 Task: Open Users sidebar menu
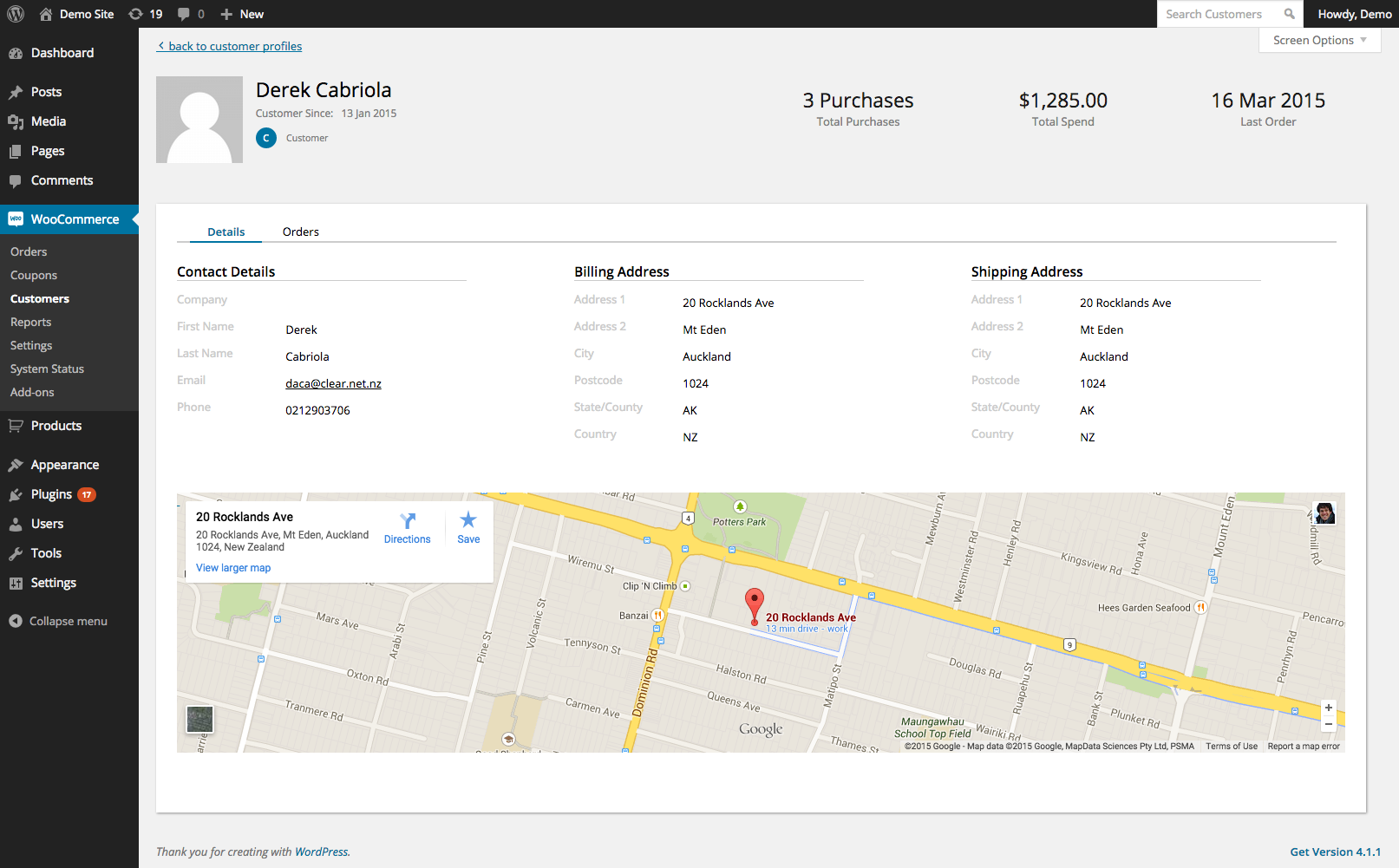[x=69, y=524]
